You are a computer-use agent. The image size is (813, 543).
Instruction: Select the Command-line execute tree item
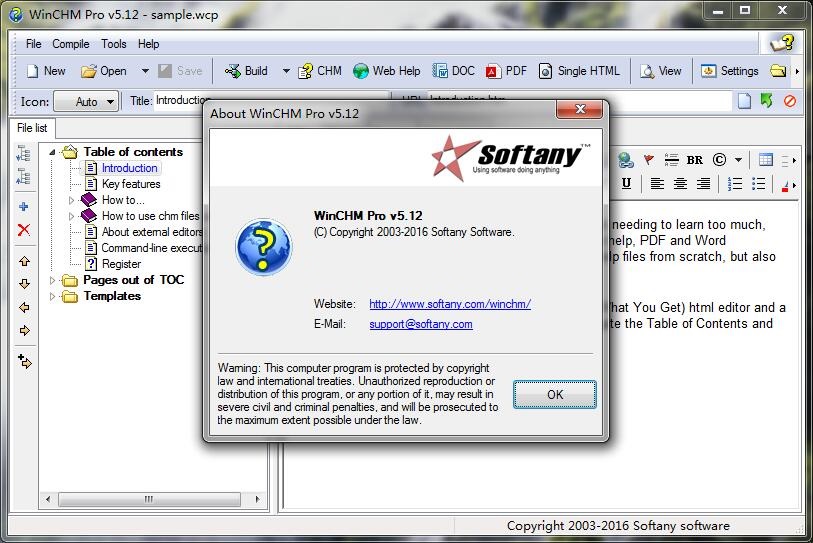click(151, 248)
